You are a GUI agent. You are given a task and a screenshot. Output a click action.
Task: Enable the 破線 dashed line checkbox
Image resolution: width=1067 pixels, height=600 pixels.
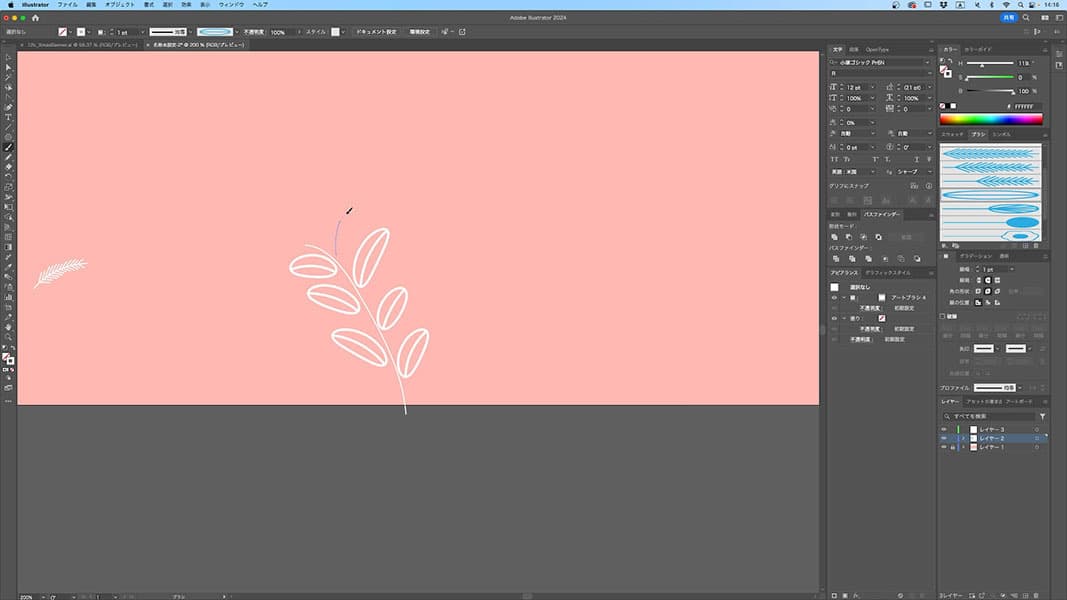[x=943, y=316]
